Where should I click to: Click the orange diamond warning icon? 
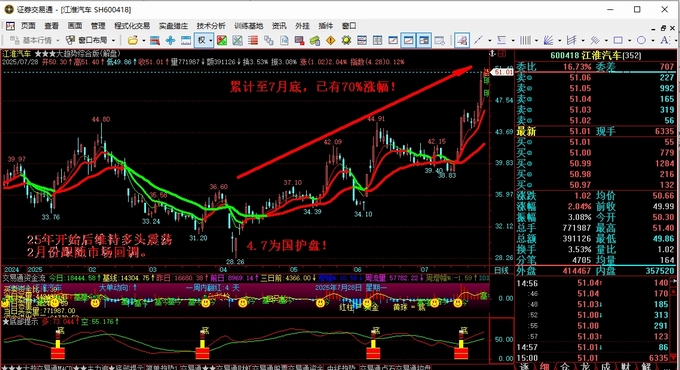(331, 40)
